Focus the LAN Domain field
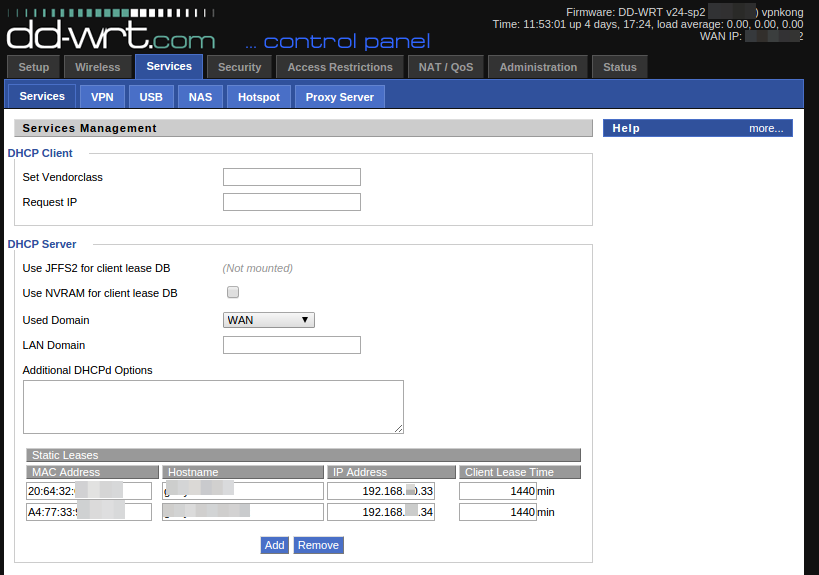This screenshot has height=575, width=819. [291, 345]
